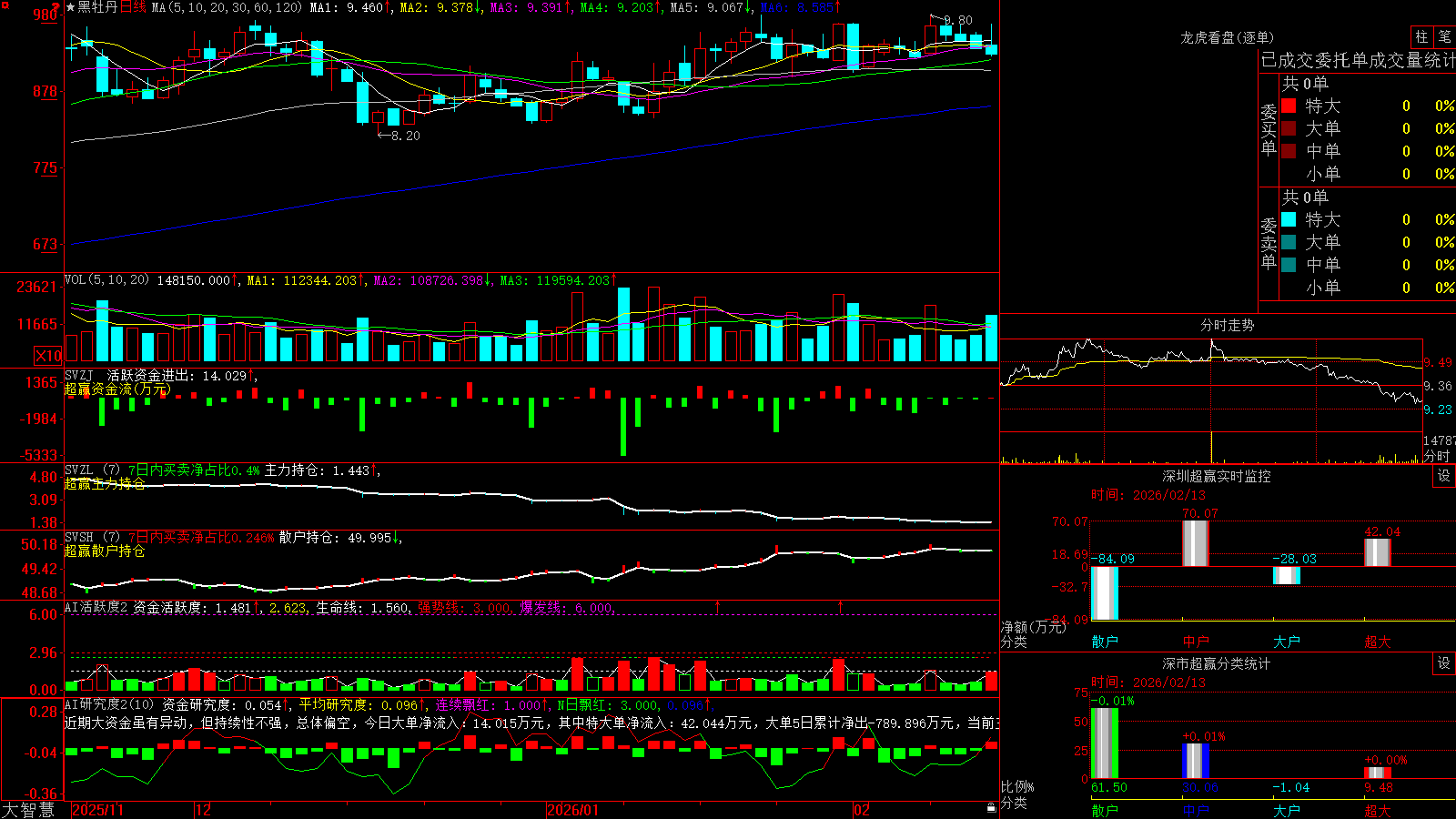Click the 委买单 vertical label
1456x819 pixels.
coord(1269,129)
